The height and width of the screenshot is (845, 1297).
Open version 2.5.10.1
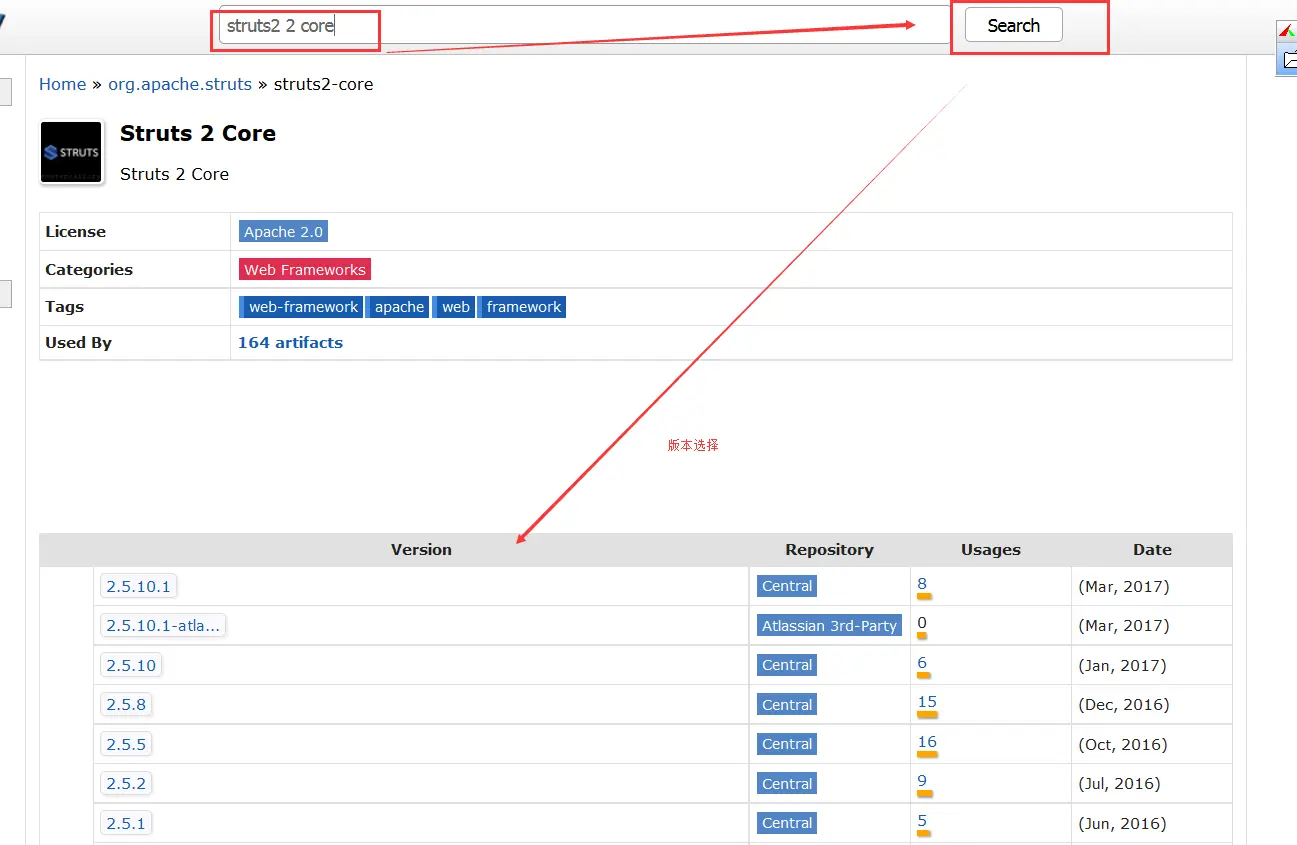point(138,586)
